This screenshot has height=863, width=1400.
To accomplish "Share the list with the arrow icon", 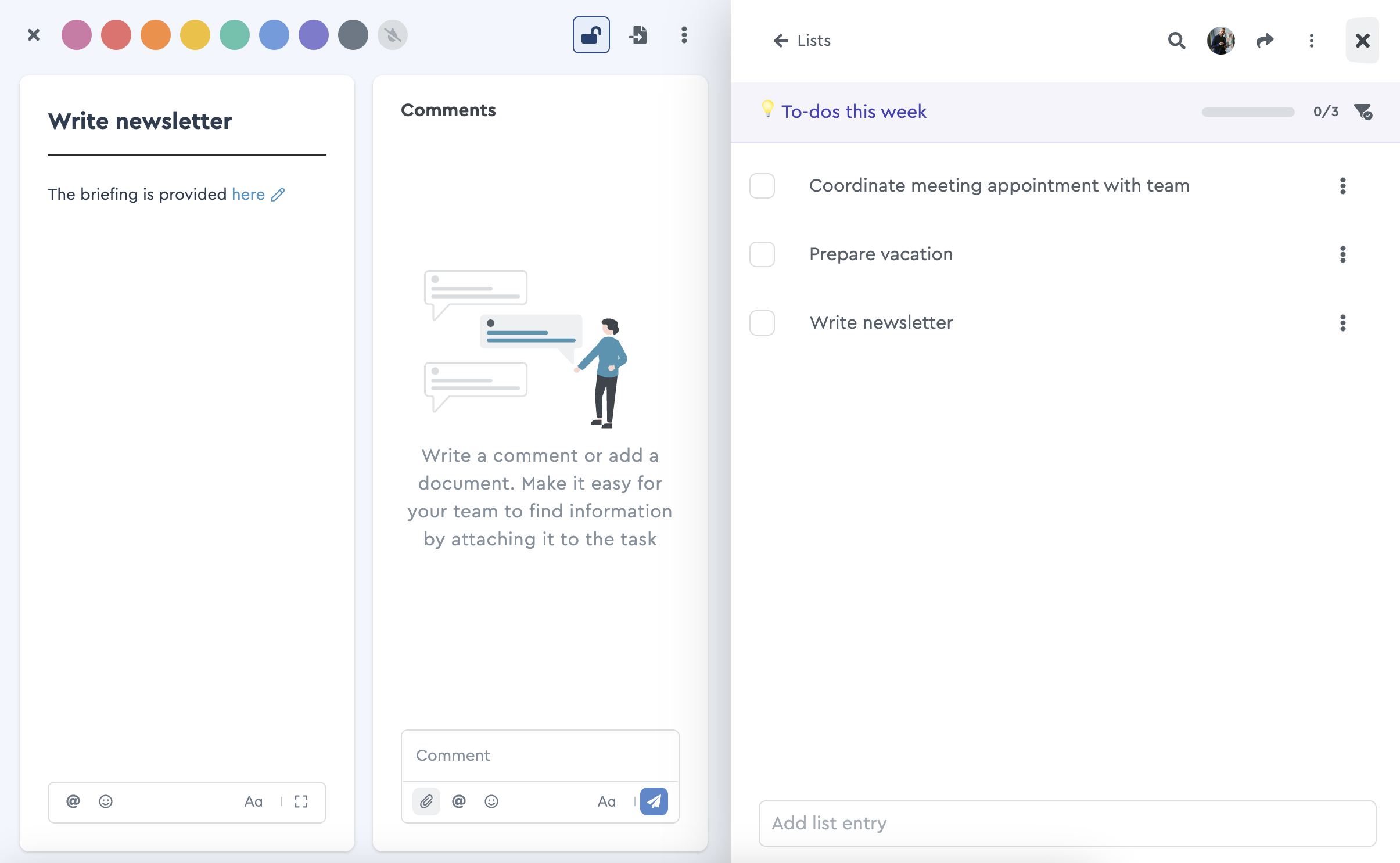I will click(1265, 41).
